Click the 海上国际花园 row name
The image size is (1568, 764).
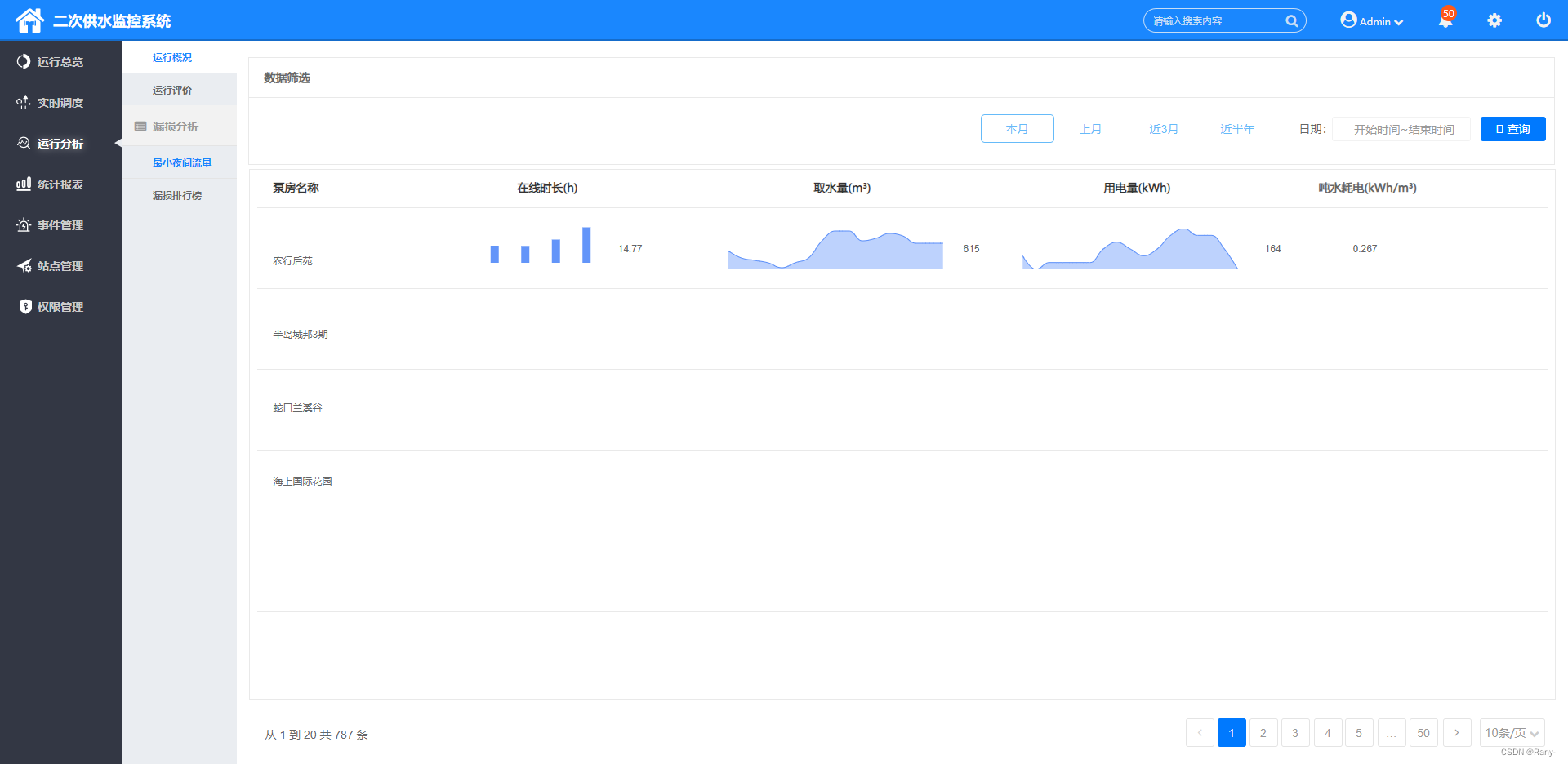(x=302, y=481)
